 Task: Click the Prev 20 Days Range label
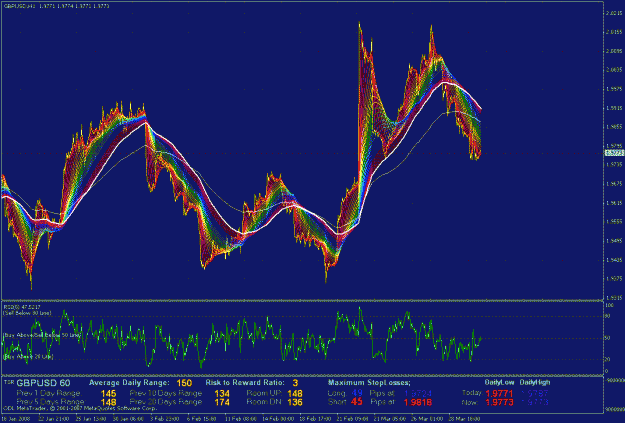click(166, 401)
